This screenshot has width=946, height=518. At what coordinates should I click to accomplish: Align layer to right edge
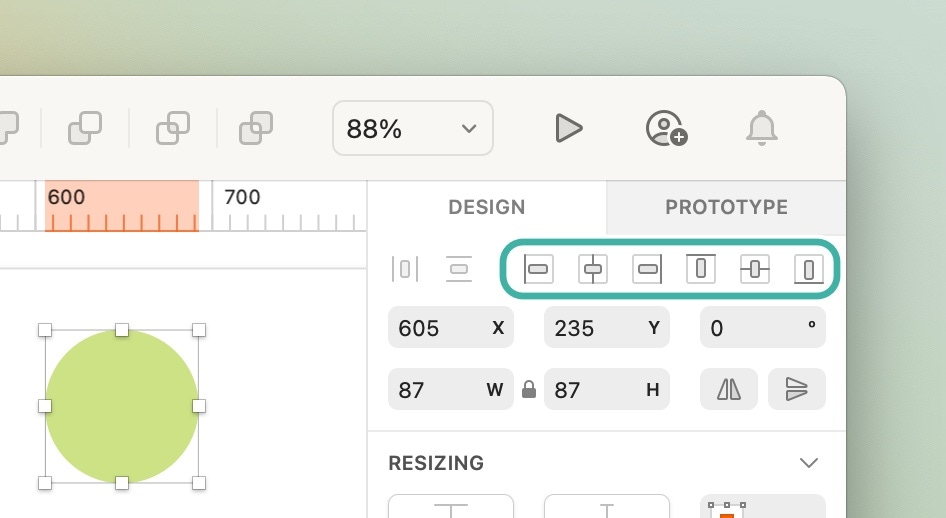click(x=647, y=269)
